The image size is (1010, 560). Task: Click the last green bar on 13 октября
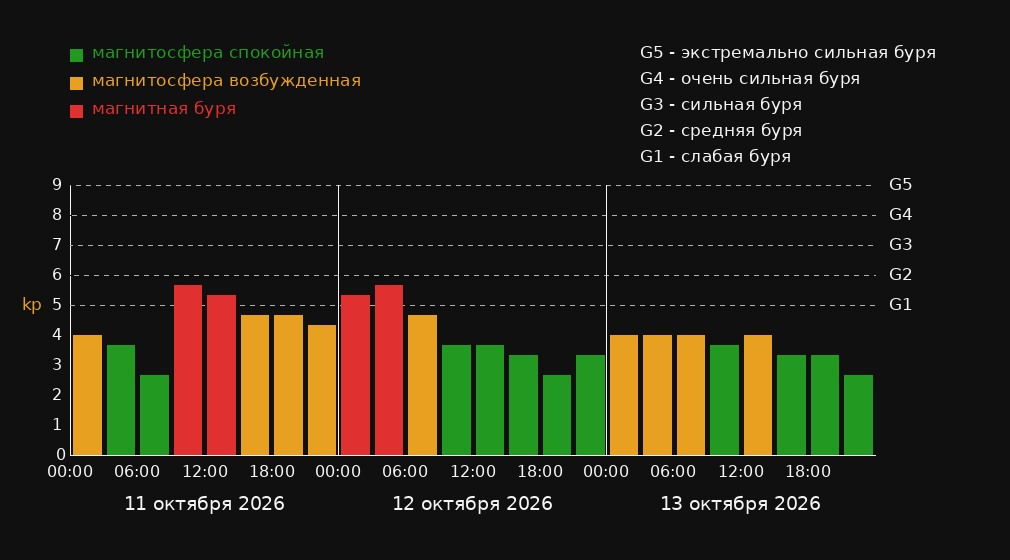tap(858, 415)
